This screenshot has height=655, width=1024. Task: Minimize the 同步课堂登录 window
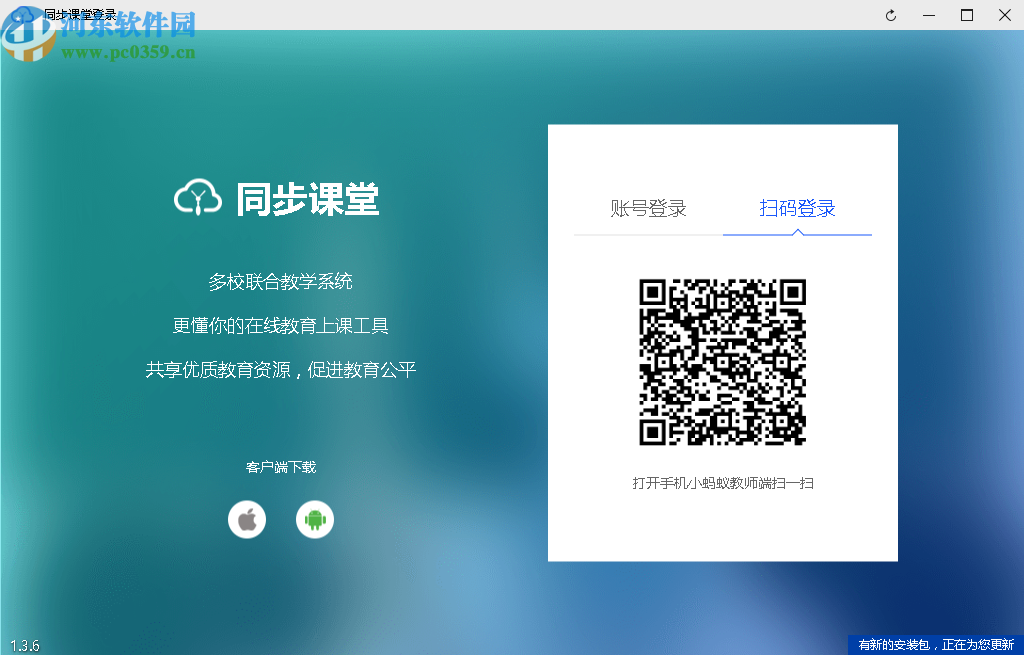point(928,15)
